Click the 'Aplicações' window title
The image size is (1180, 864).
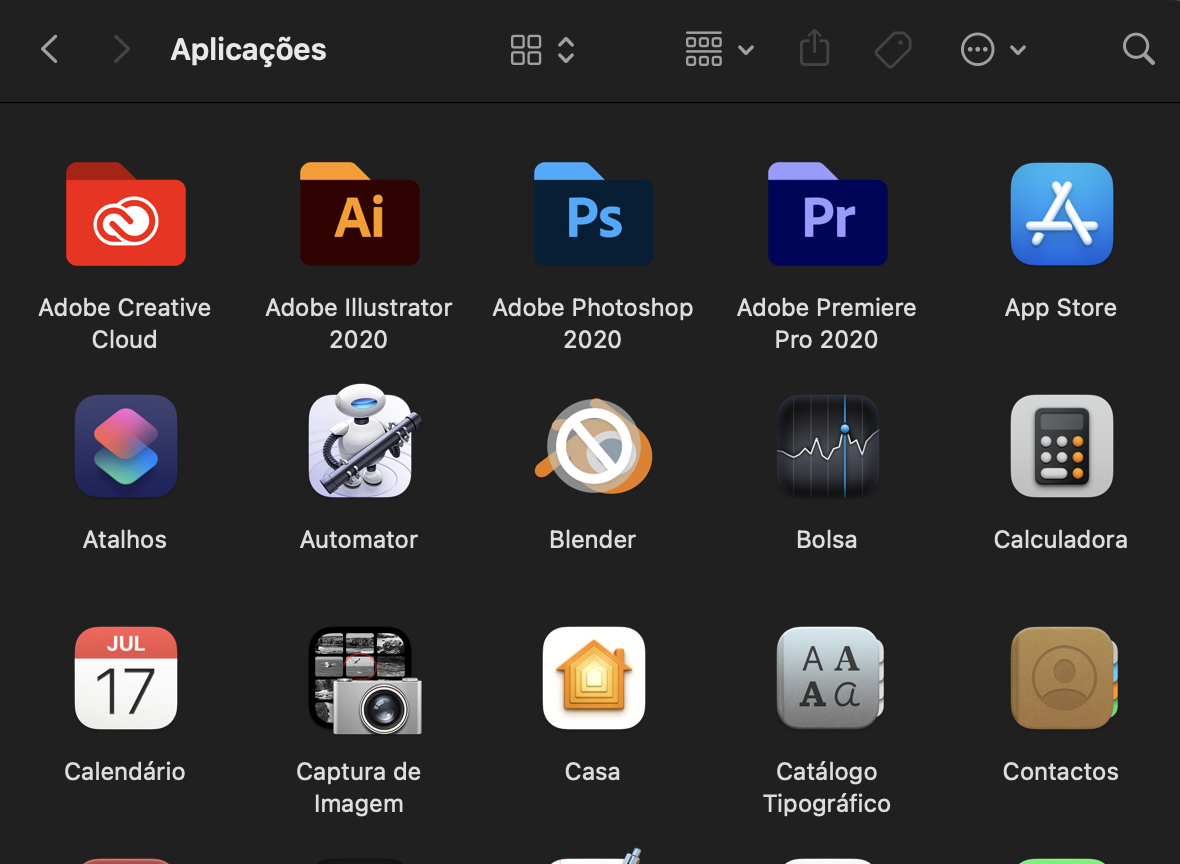pos(248,50)
